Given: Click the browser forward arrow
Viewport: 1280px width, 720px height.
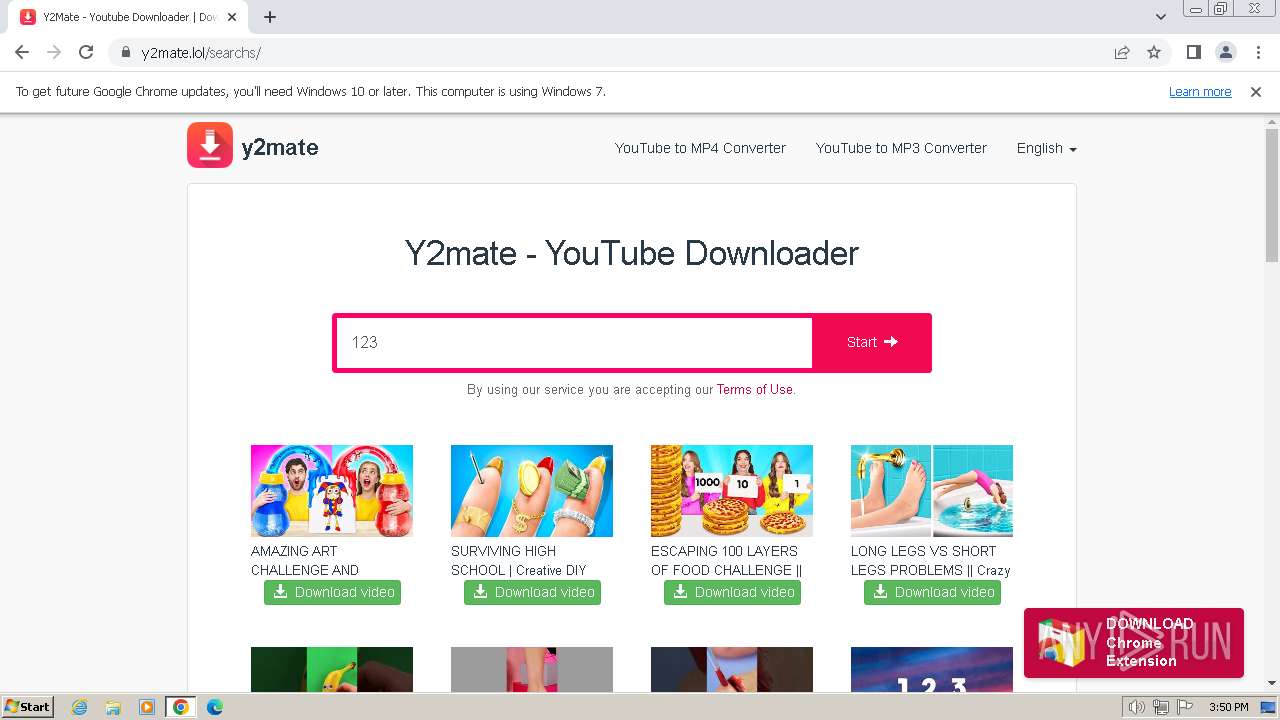Looking at the screenshot, I should [x=54, y=52].
